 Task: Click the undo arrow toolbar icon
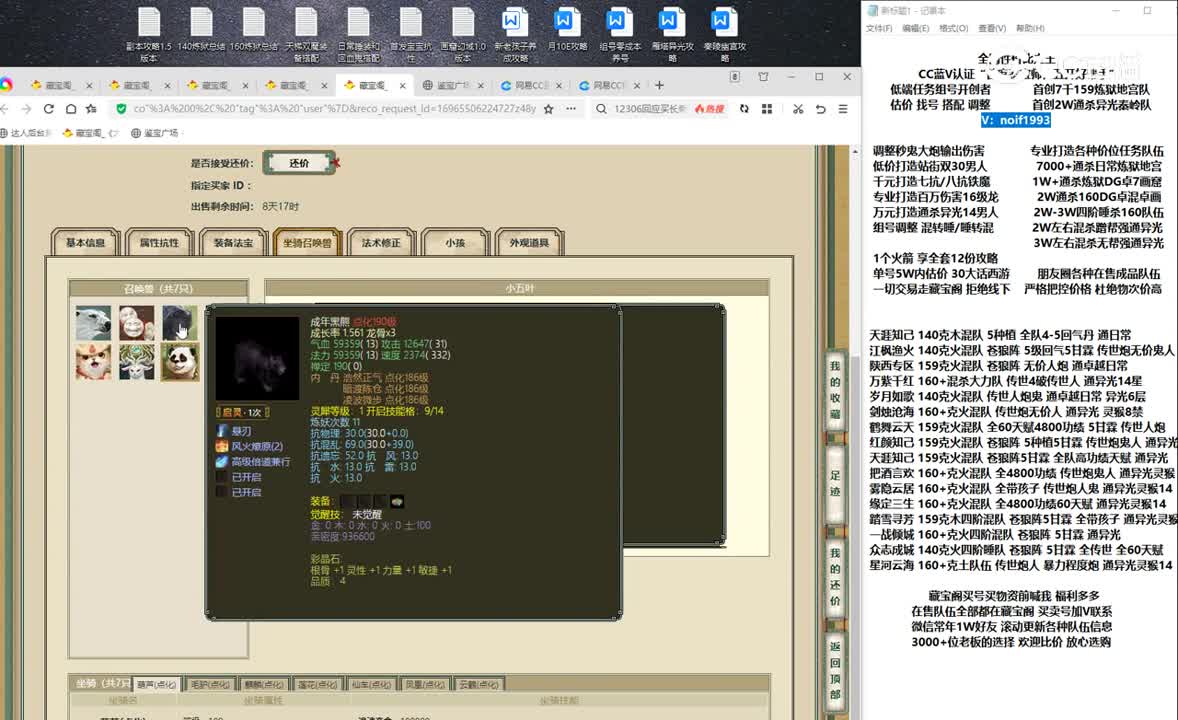tap(820, 109)
